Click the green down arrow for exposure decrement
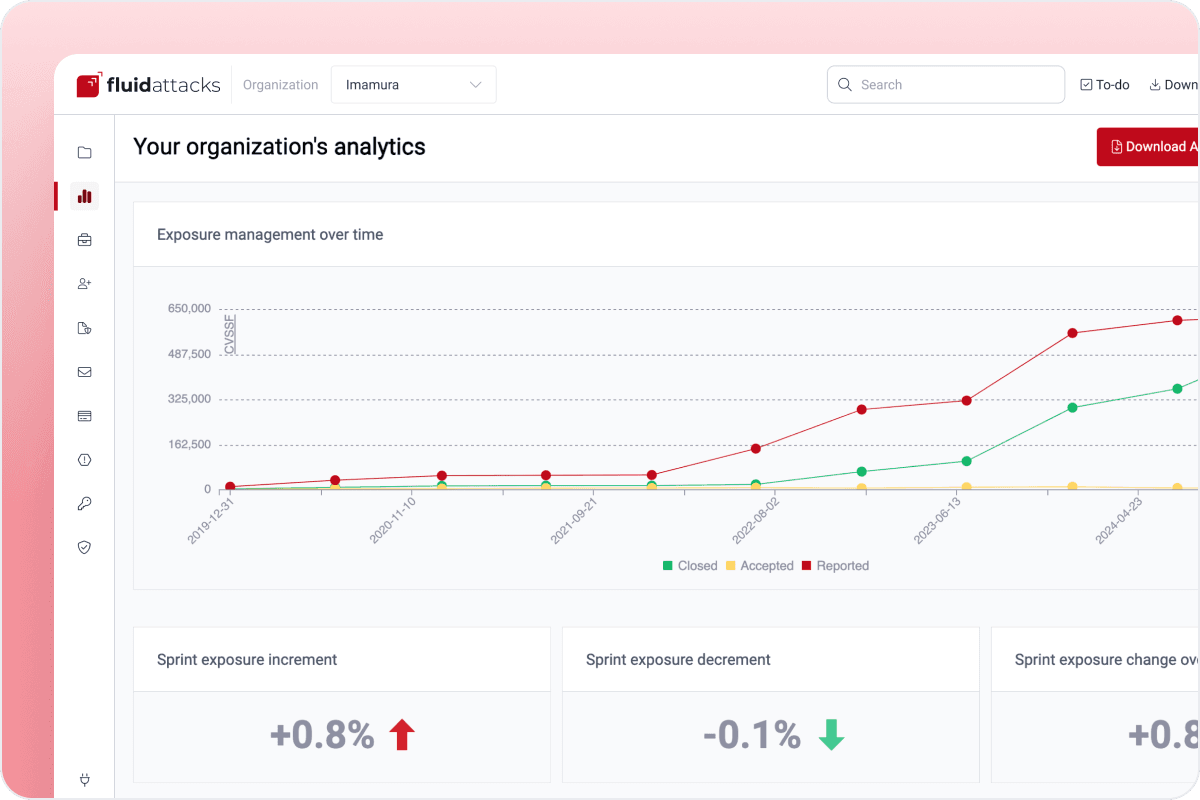Screen dimensions: 1200x800 point(831,735)
